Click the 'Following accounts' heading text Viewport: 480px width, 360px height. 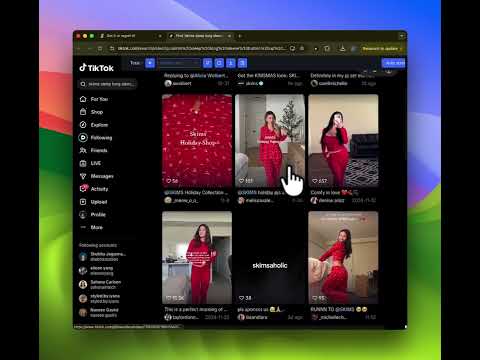(98, 245)
